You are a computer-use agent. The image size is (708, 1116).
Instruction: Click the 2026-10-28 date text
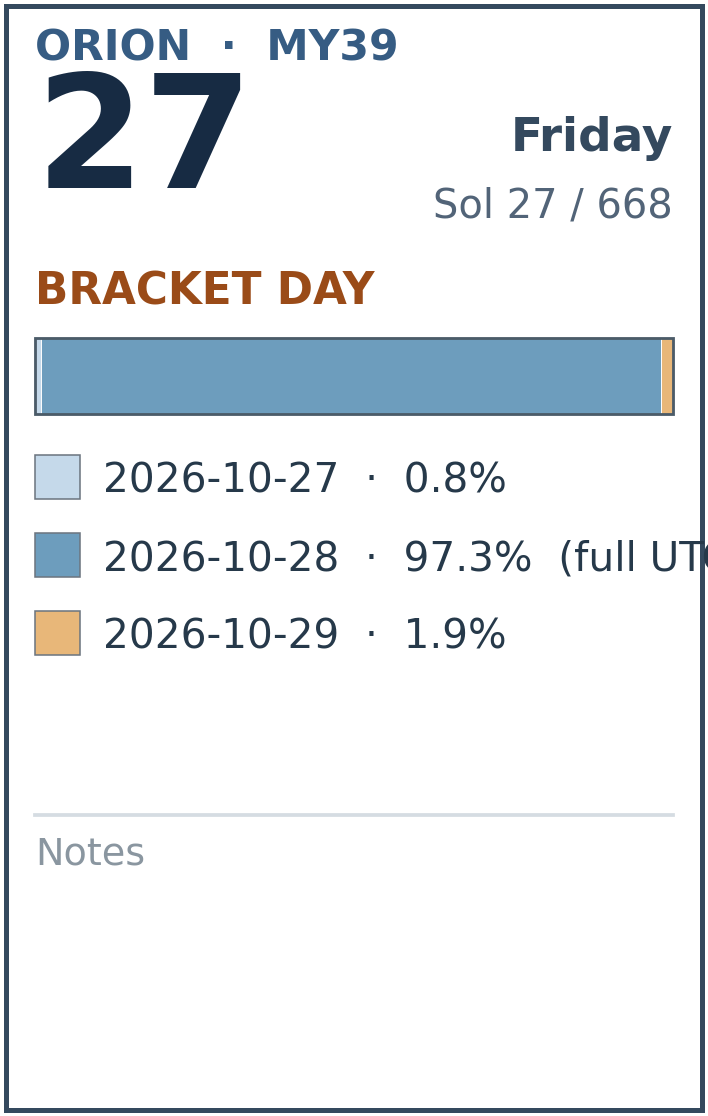click(x=221, y=557)
